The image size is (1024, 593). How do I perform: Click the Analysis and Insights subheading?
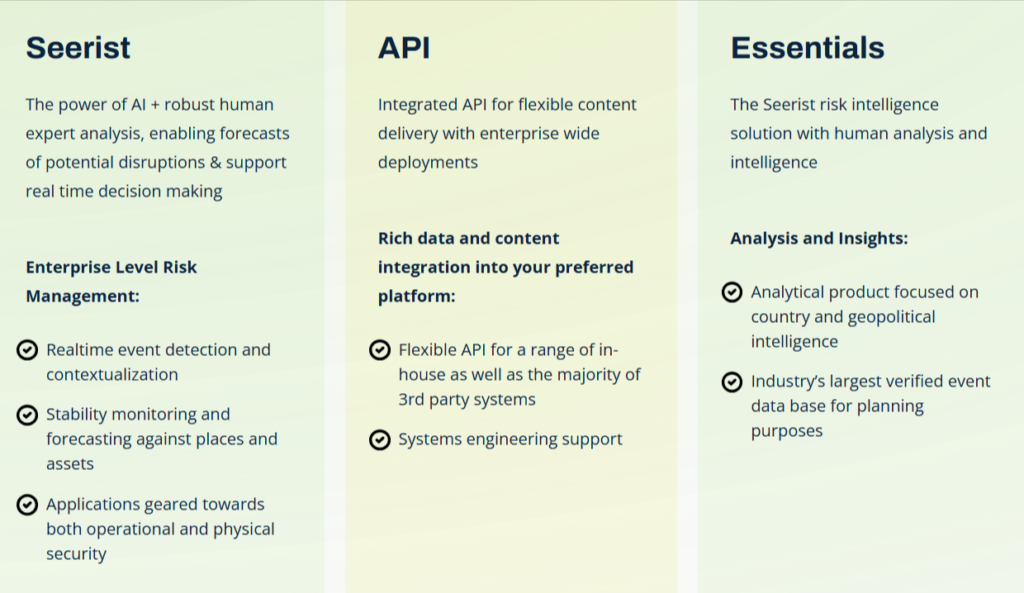point(819,238)
